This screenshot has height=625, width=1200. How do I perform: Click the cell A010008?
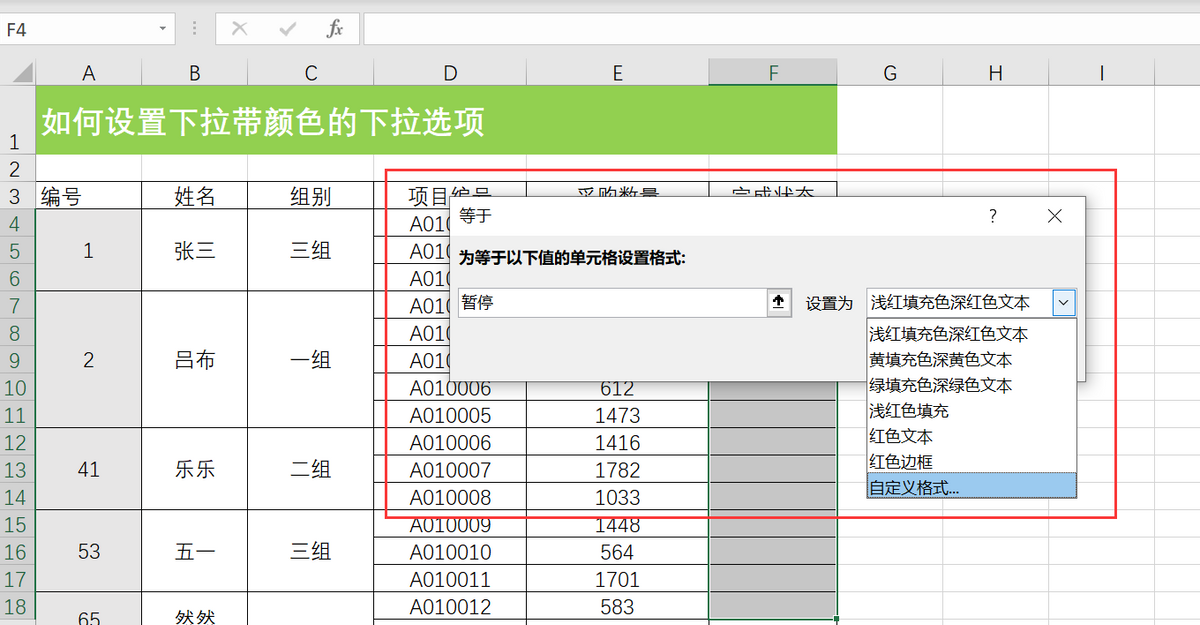pos(450,496)
